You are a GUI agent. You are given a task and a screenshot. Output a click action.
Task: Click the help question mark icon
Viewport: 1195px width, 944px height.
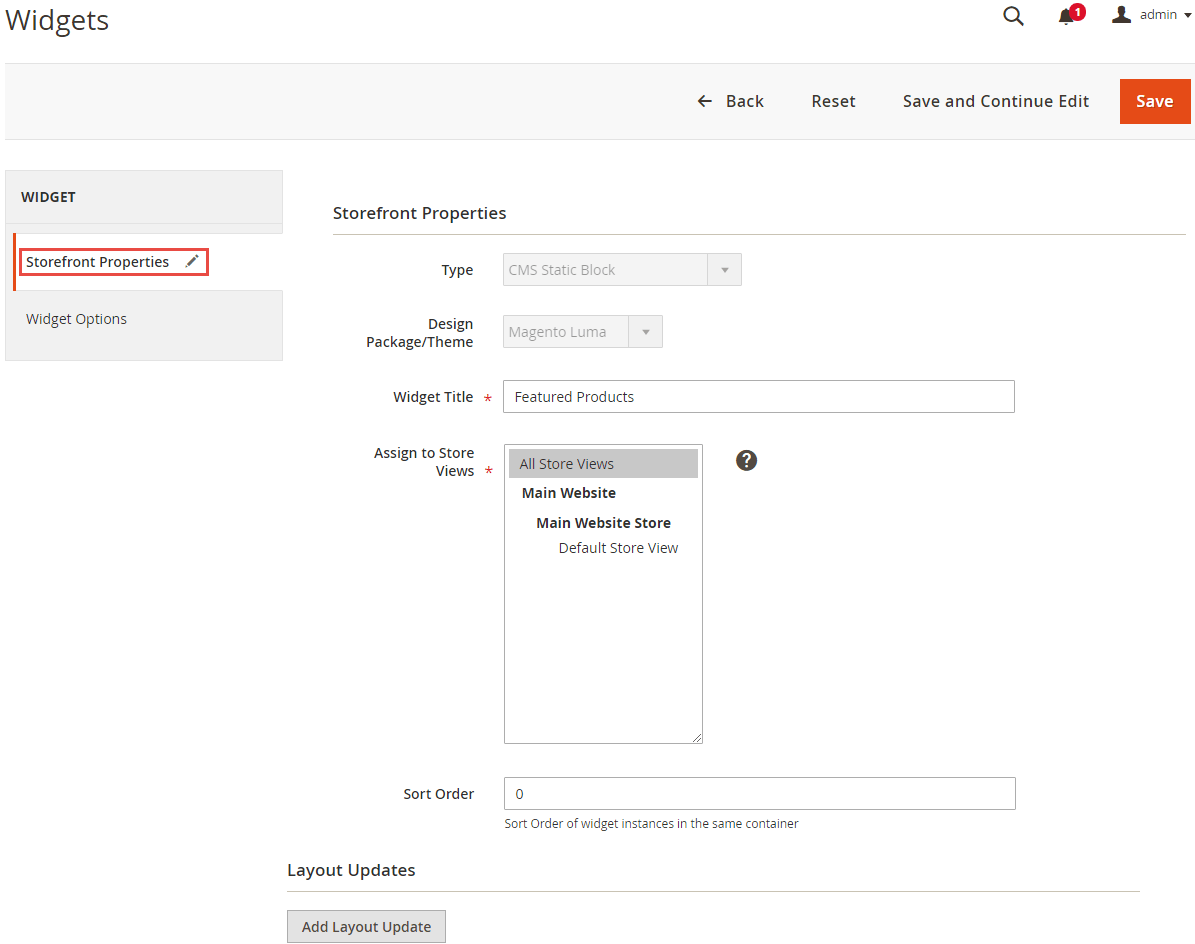(x=746, y=460)
